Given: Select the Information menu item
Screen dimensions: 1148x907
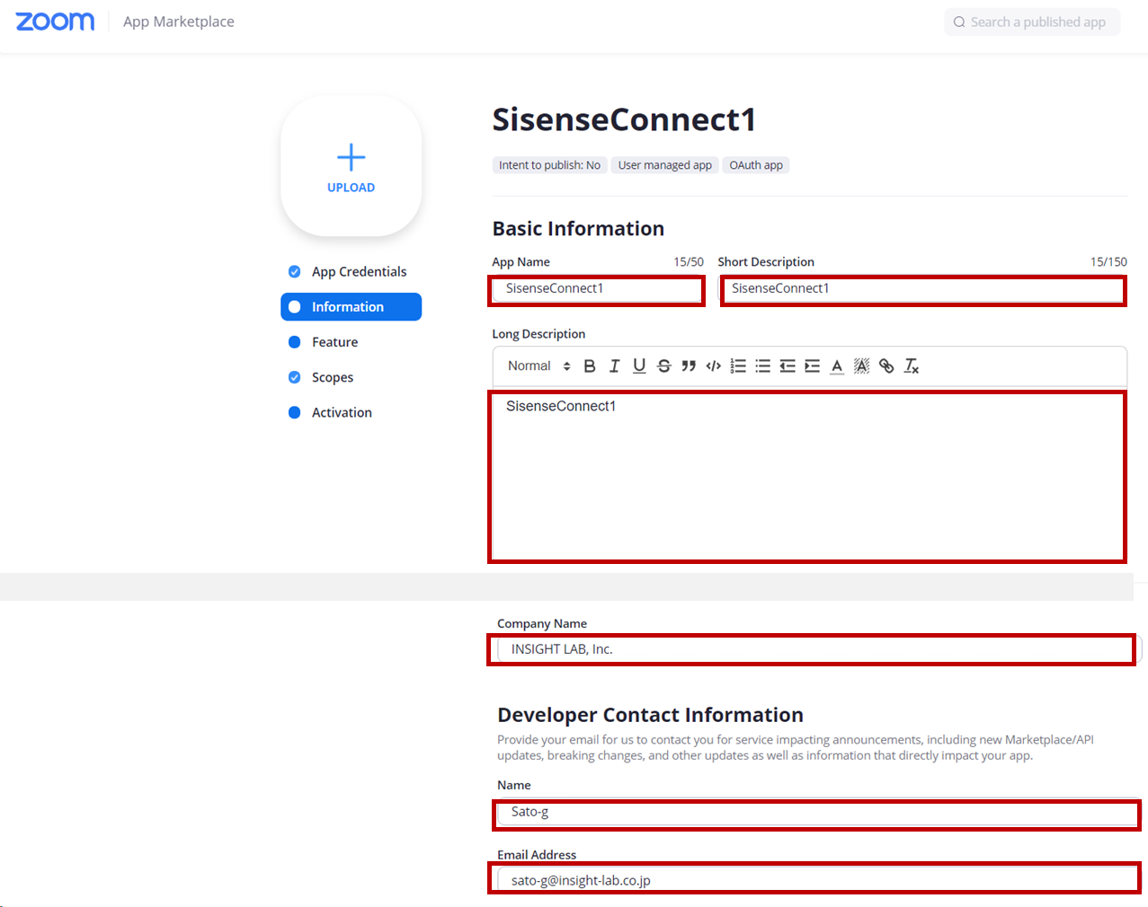Looking at the screenshot, I should [x=351, y=307].
